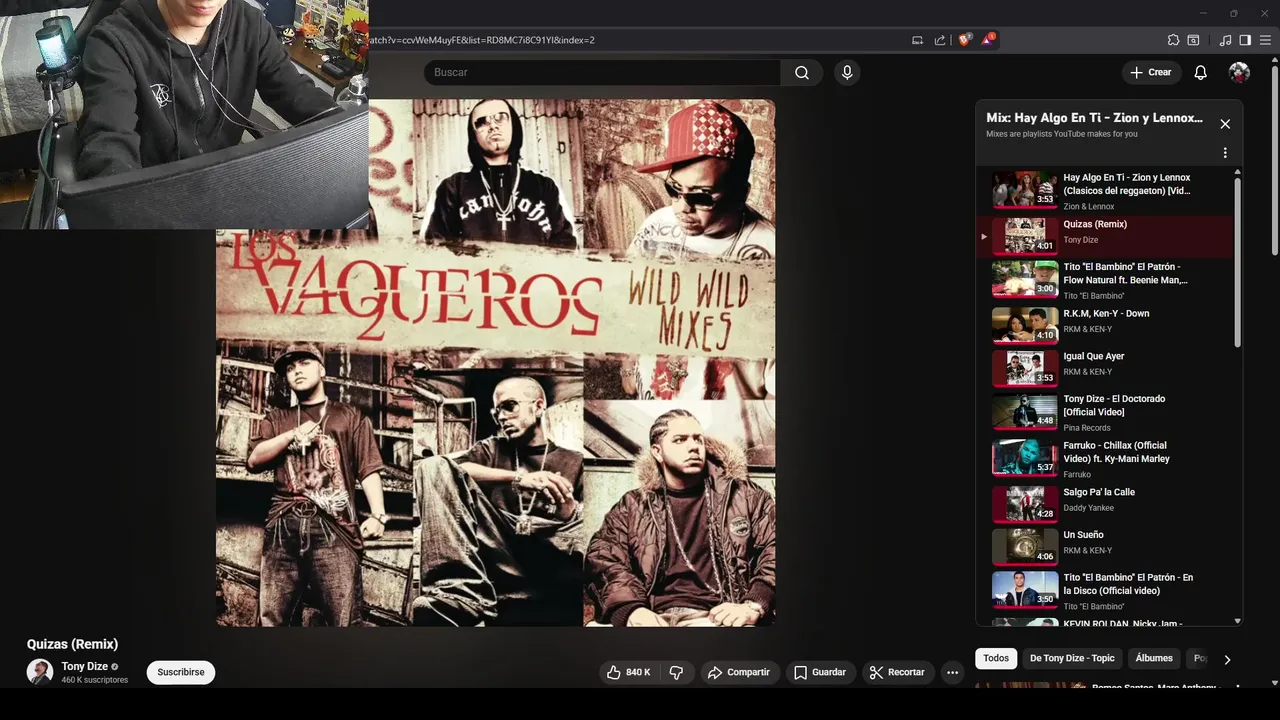The width and height of the screenshot is (1280, 720).
Task: Play Tony Dize - El Doctorado video
Action: coord(1105,412)
